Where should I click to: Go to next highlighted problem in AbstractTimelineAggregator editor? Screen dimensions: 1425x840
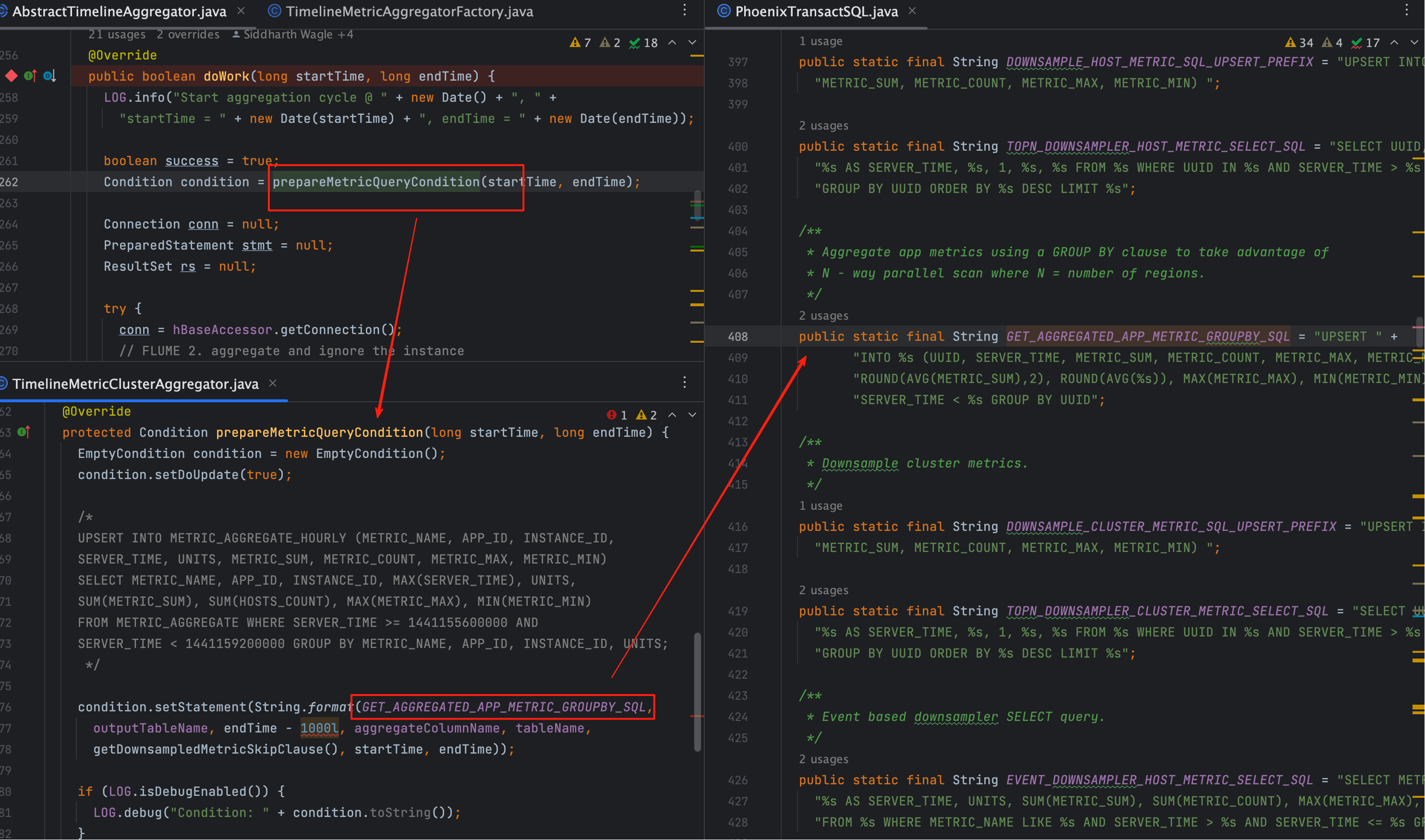point(692,42)
